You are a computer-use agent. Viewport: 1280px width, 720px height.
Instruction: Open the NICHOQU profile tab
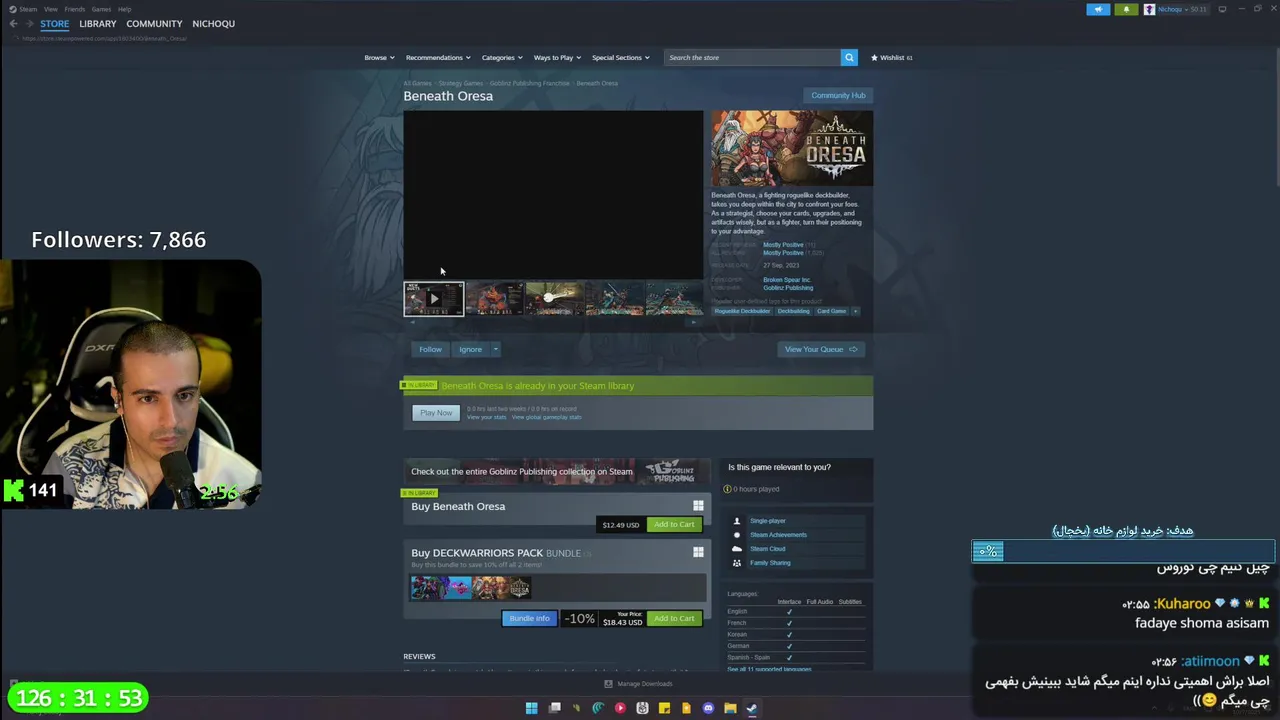(x=213, y=23)
